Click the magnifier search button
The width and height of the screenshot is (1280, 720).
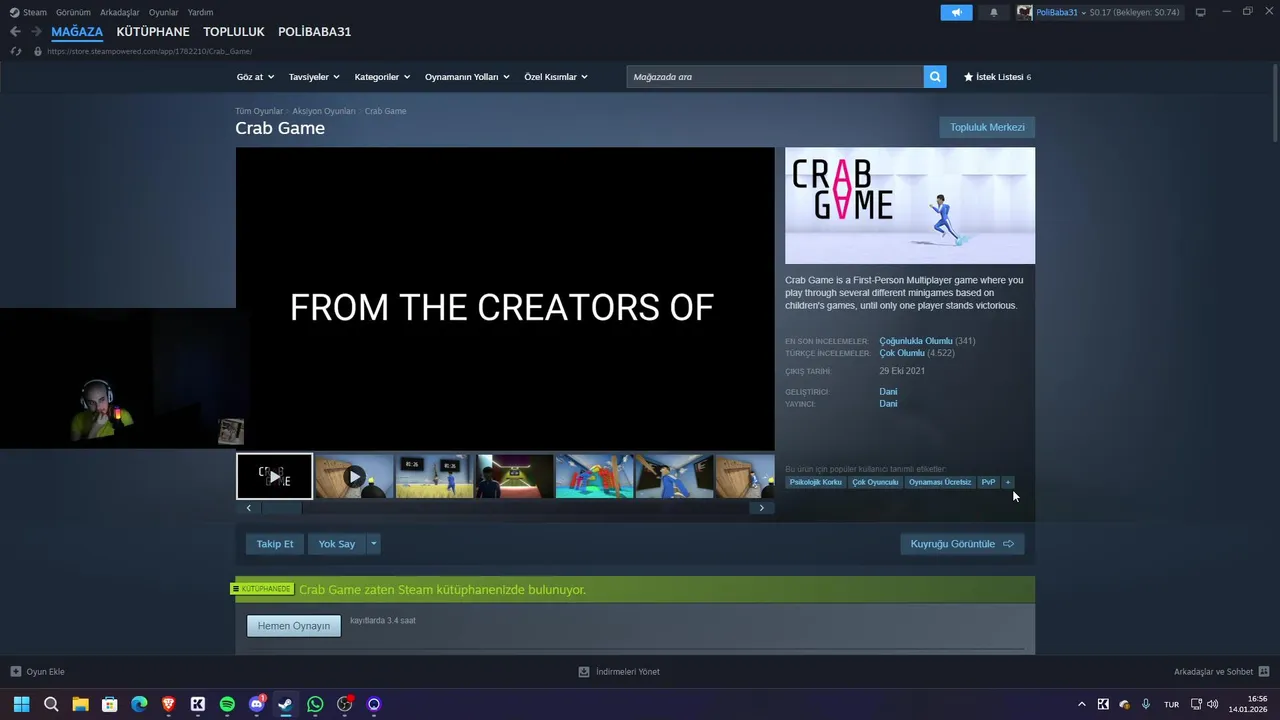pos(935,77)
